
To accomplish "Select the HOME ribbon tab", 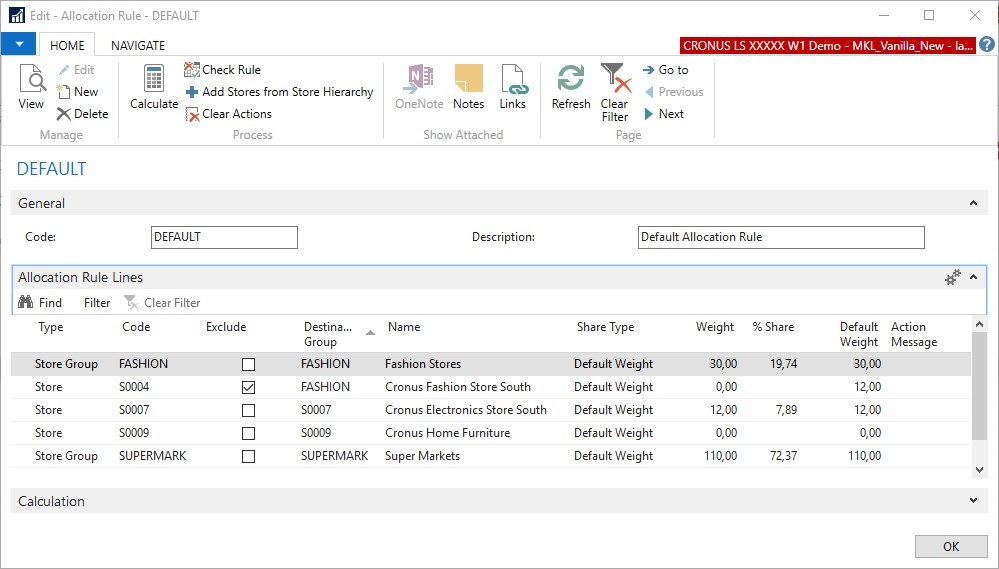I will pyautogui.click(x=67, y=45).
